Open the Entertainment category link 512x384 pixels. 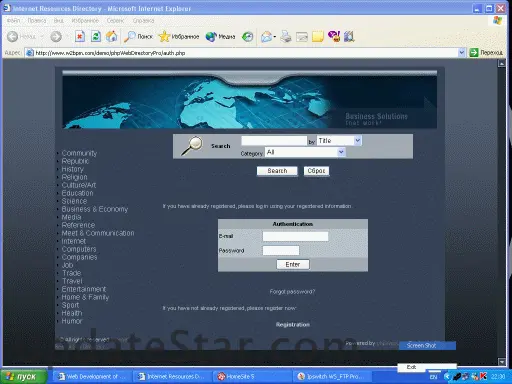[x=84, y=289]
